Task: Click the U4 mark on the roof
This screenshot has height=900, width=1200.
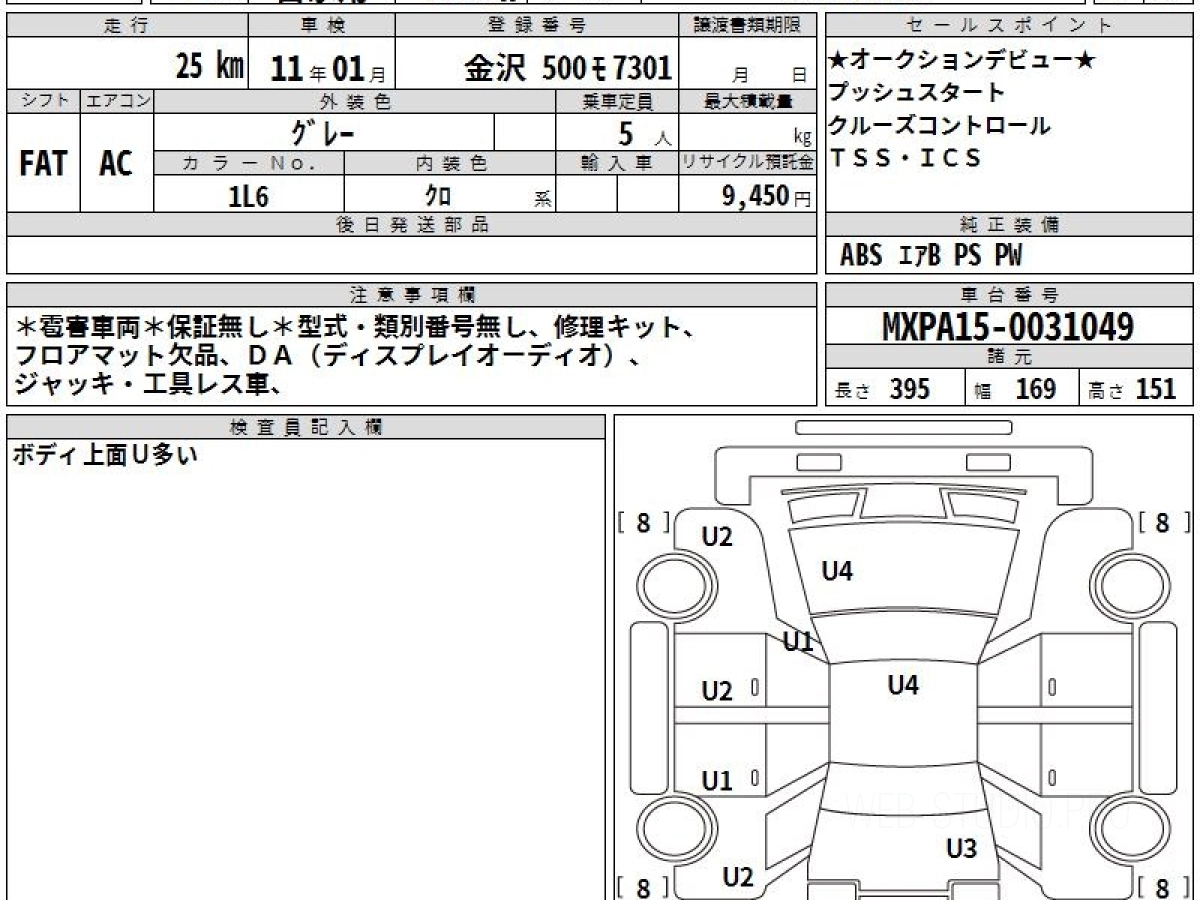Action: 903,685
